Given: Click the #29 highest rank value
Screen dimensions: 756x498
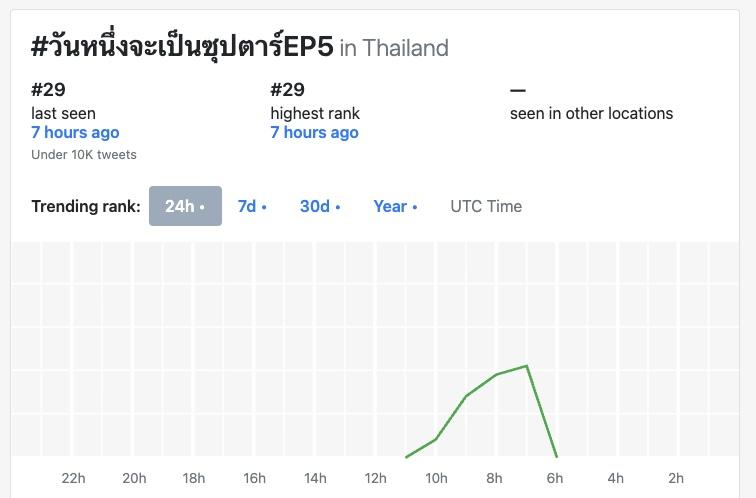Looking at the screenshot, I should (287, 89).
